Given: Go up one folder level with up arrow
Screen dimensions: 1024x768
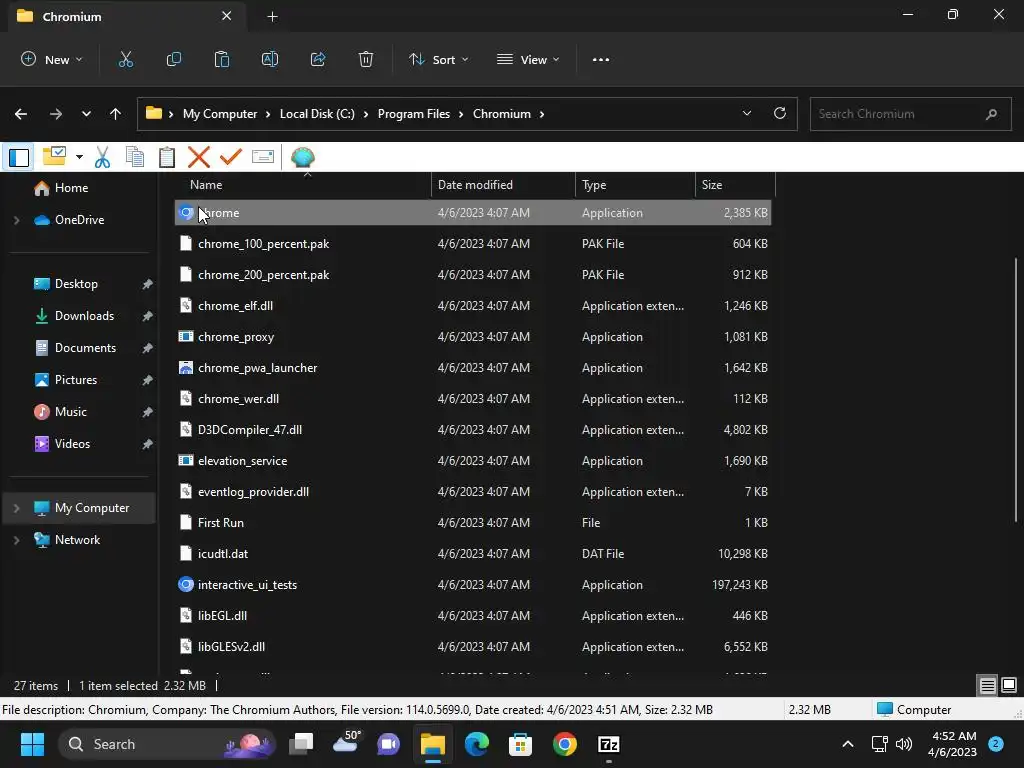Looking at the screenshot, I should pyautogui.click(x=116, y=114).
